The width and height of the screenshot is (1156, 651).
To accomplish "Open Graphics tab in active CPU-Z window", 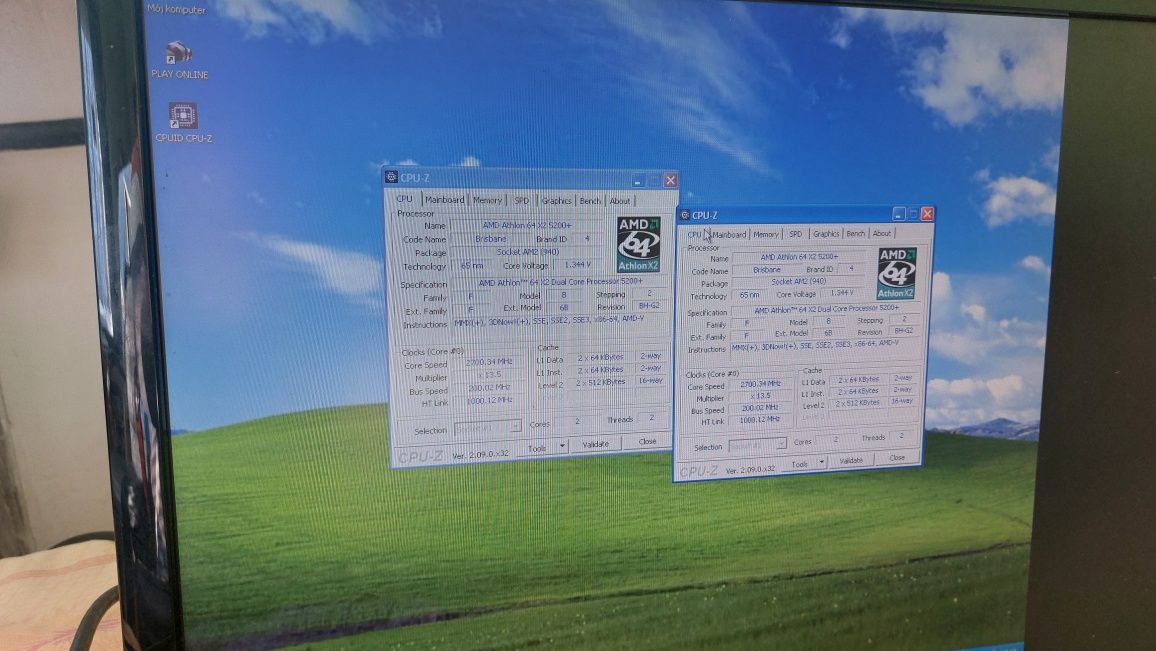I will point(826,234).
